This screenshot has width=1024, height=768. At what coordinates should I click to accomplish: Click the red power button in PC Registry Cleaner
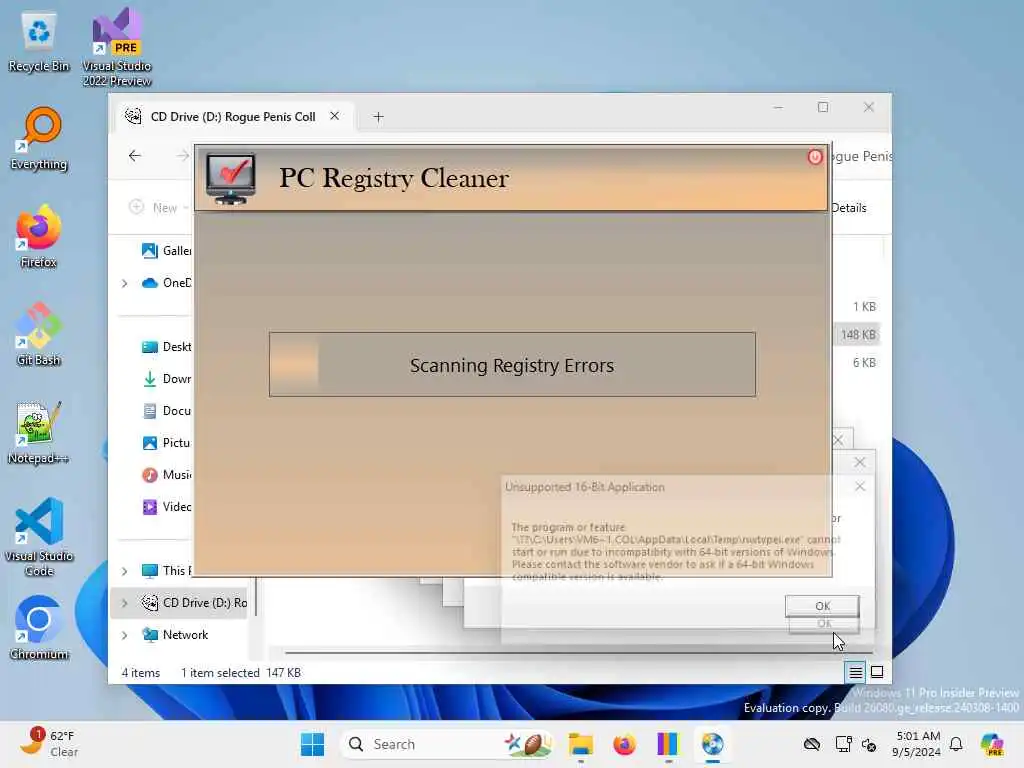814,157
